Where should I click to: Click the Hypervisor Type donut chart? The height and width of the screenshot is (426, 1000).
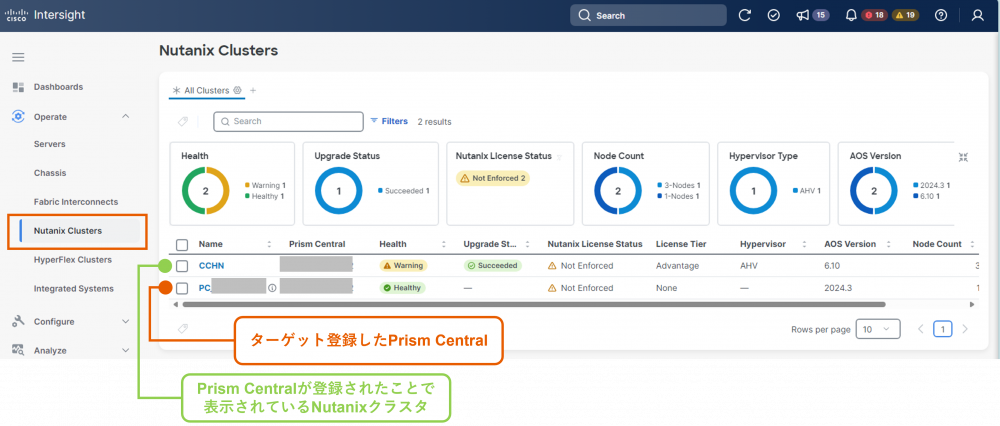753,191
